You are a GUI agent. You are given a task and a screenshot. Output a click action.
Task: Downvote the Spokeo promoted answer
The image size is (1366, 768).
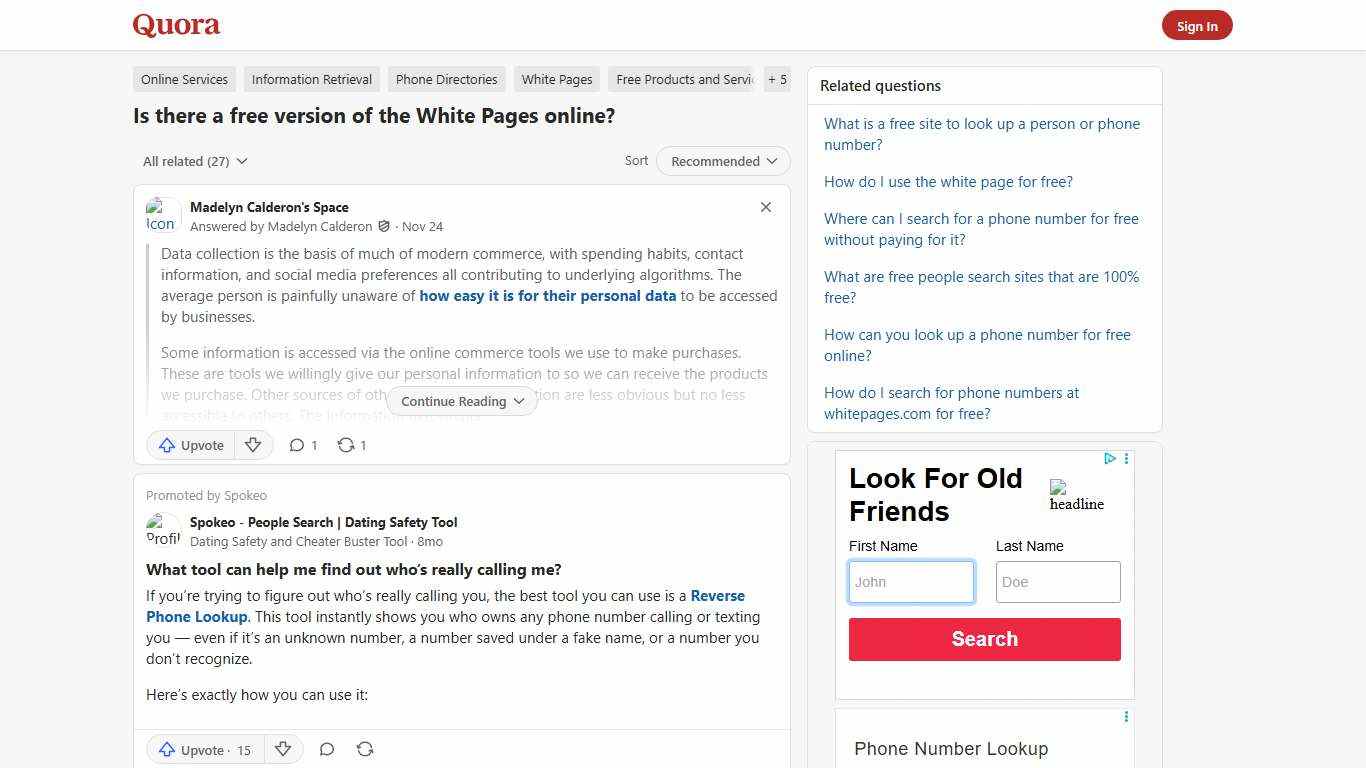283,749
